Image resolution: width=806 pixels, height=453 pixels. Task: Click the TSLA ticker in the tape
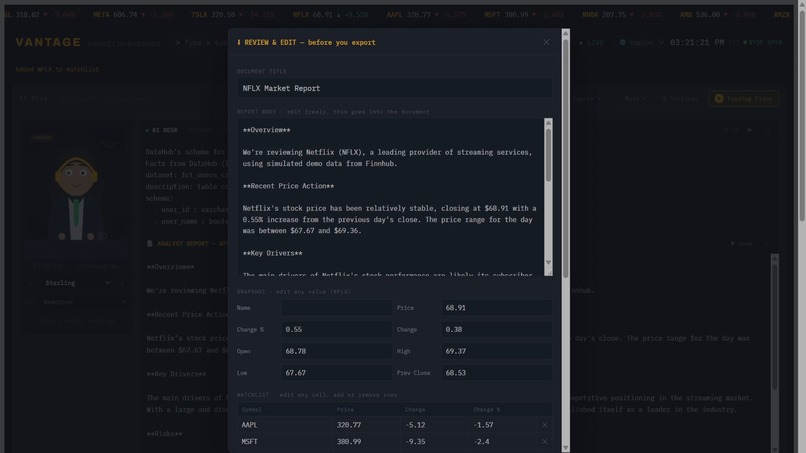pos(232,14)
